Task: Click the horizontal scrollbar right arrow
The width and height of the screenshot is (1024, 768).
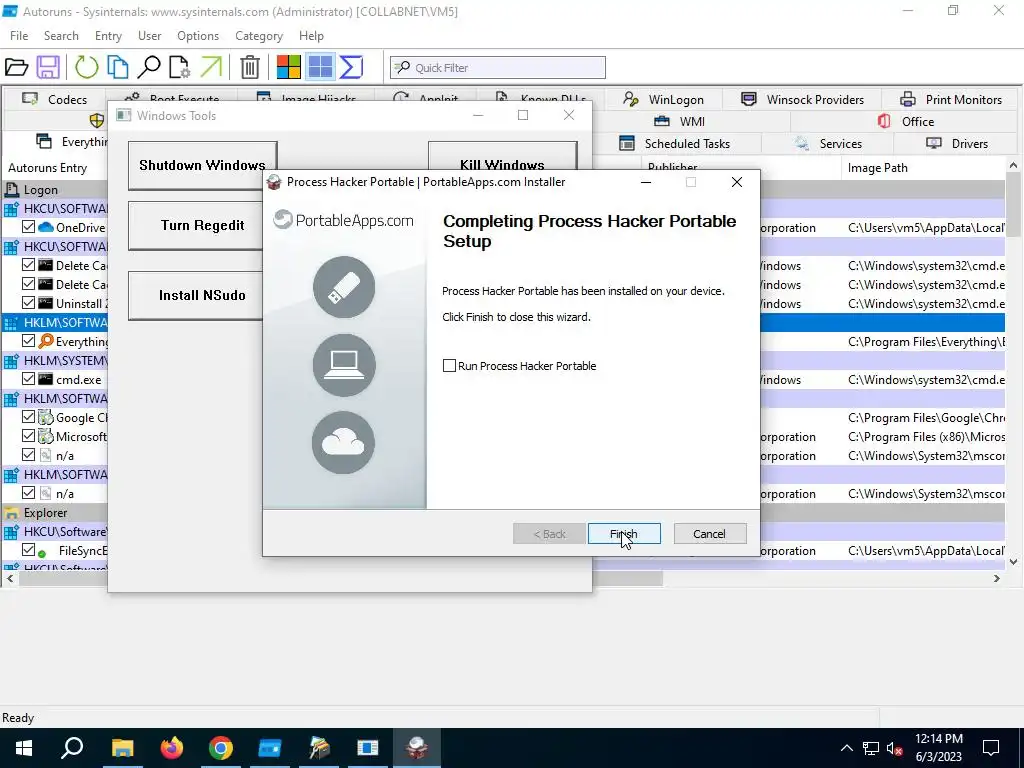Action: [x=997, y=579]
